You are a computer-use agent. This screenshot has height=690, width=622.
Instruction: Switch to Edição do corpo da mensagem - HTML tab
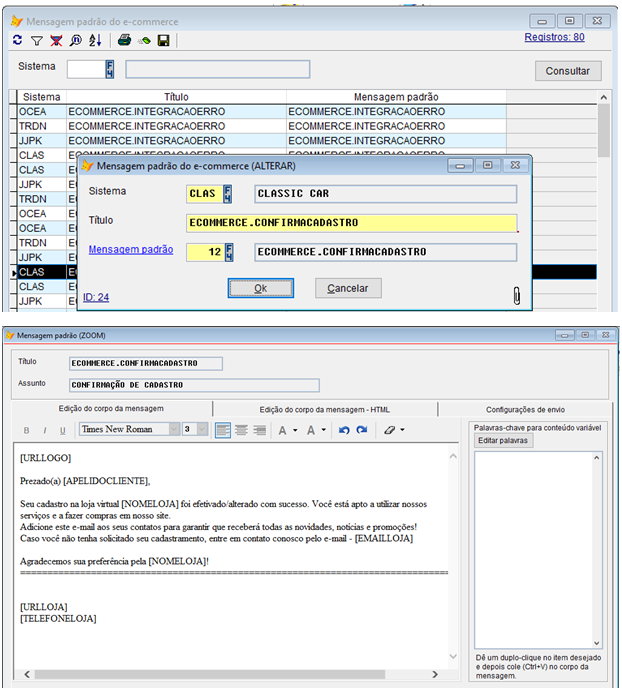pos(325,408)
